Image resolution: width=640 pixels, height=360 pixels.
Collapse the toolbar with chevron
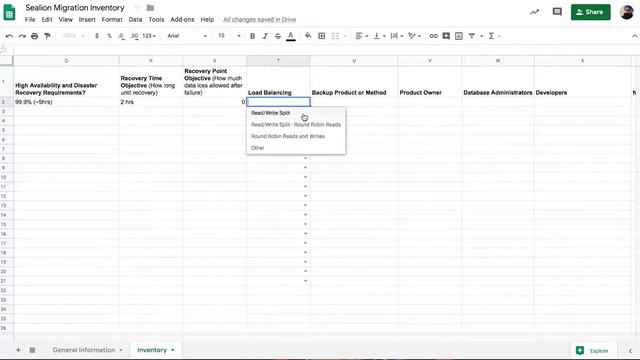point(634,36)
